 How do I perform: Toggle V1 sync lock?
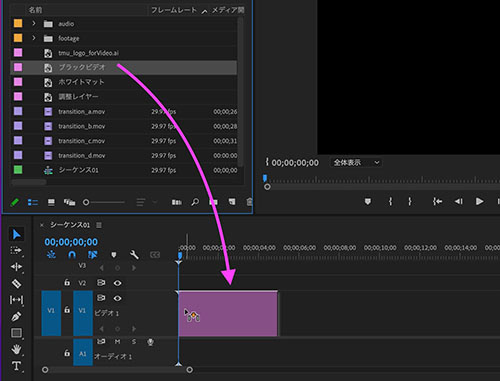101,298
